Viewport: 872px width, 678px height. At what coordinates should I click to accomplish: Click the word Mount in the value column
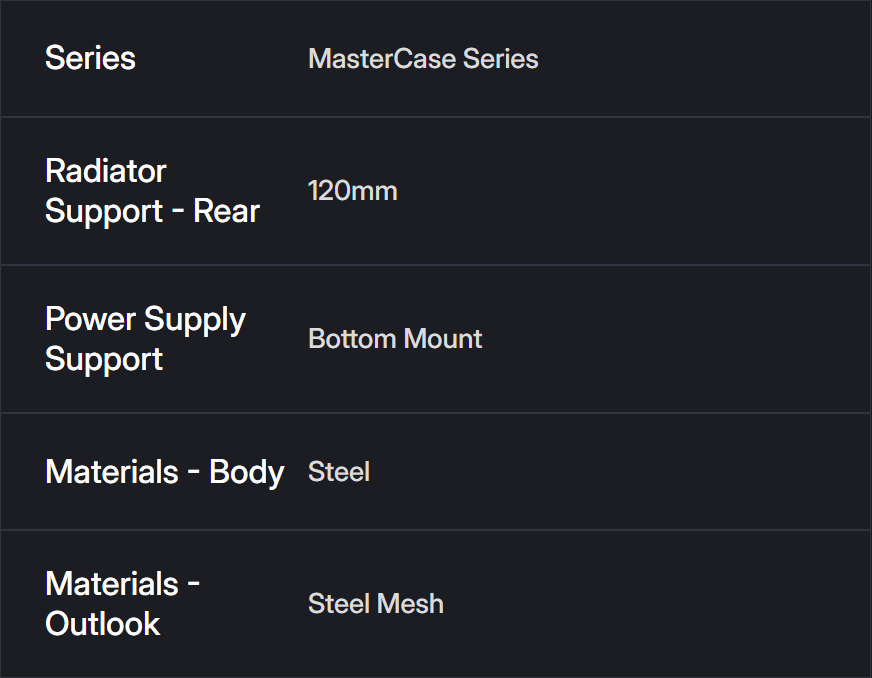tap(442, 339)
